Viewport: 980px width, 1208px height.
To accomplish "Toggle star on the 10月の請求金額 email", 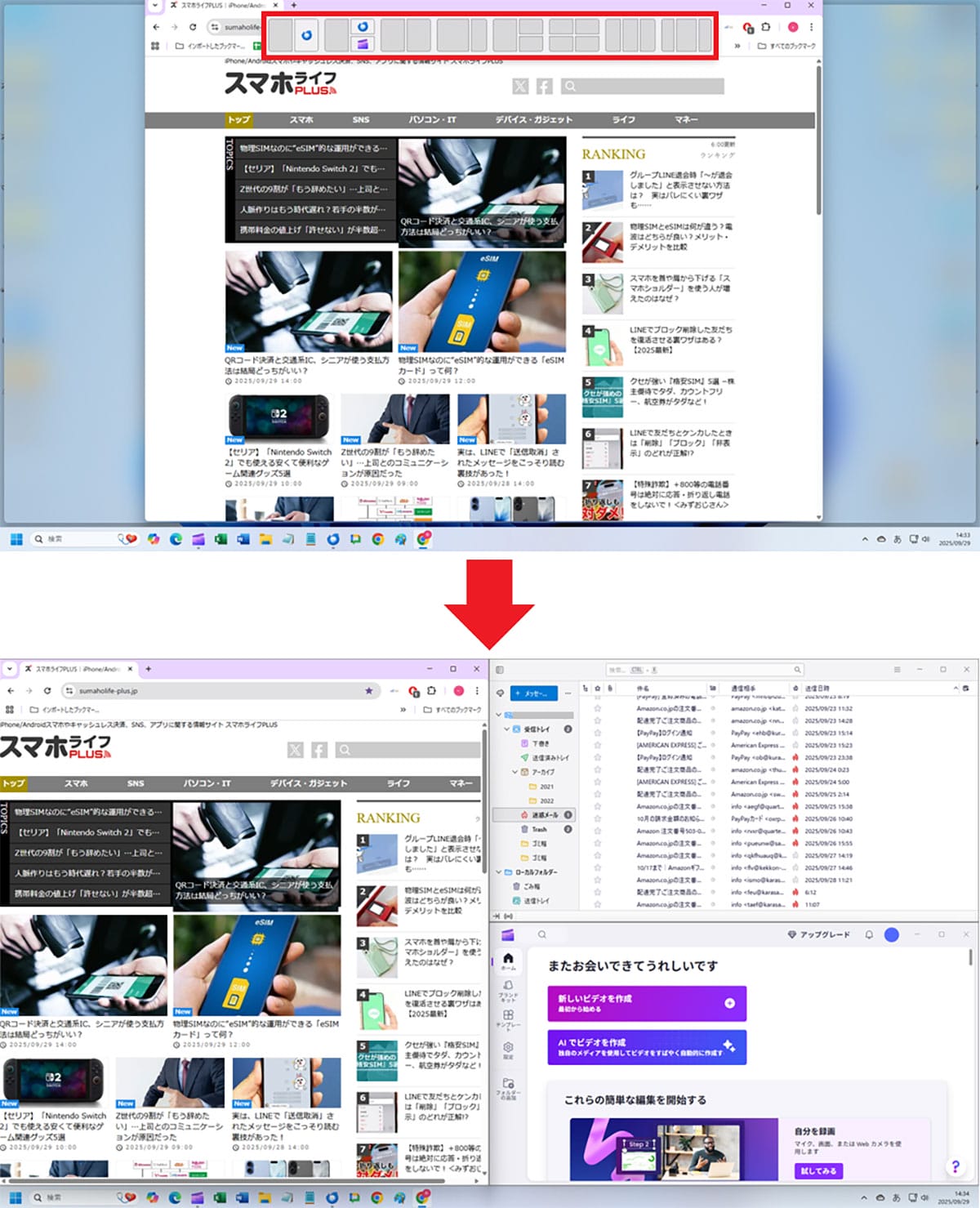I will coord(597,818).
